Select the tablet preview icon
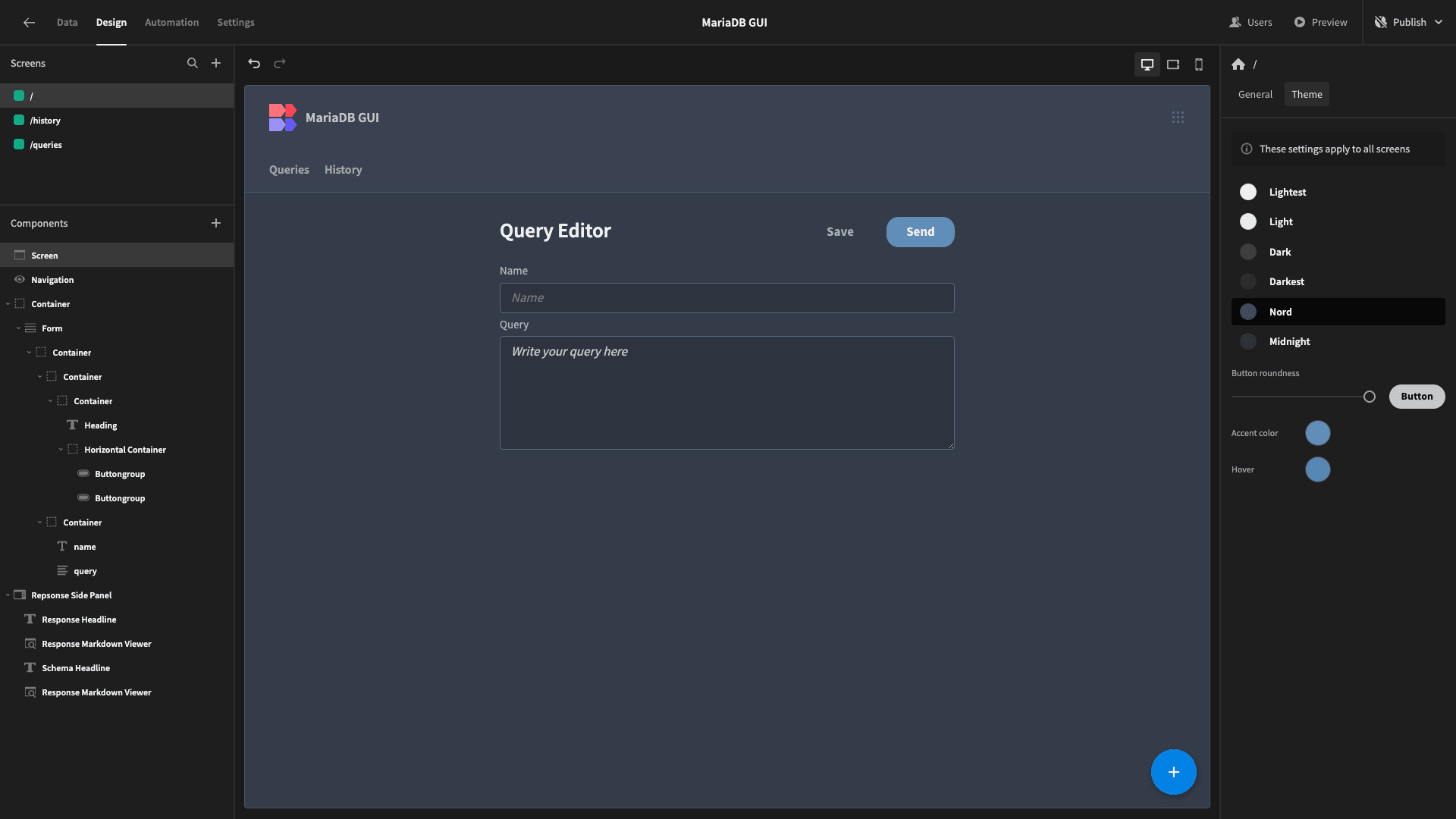The height and width of the screenshot is (819, 1456). coord(1173,64)
